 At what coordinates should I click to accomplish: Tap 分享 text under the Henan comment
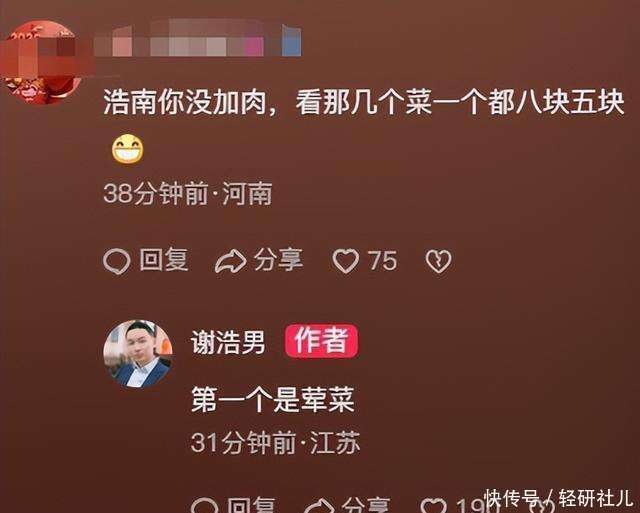click(x=278, y=260)
